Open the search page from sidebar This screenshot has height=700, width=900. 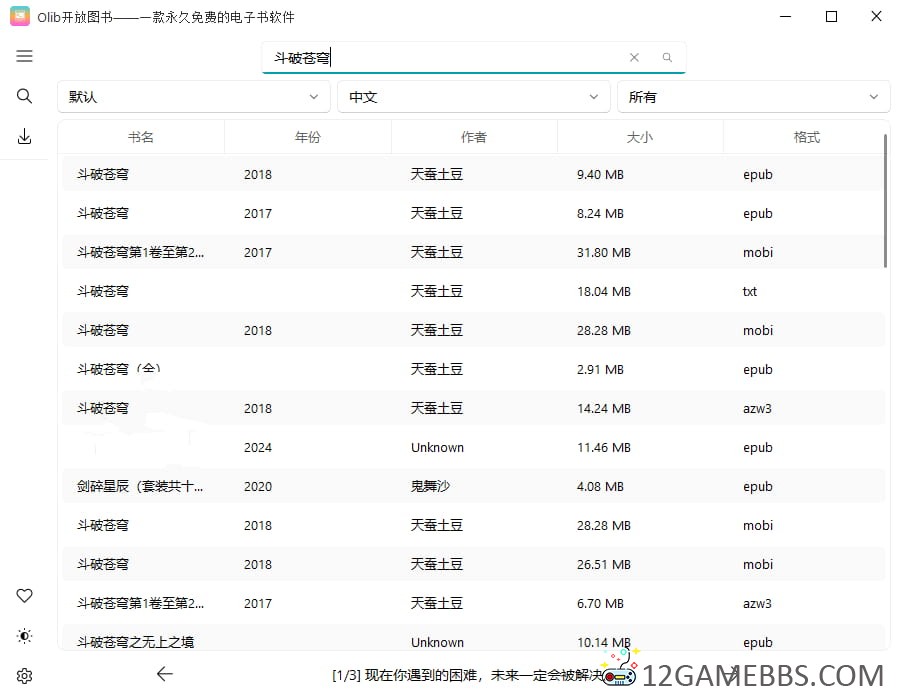pos(24,96)
